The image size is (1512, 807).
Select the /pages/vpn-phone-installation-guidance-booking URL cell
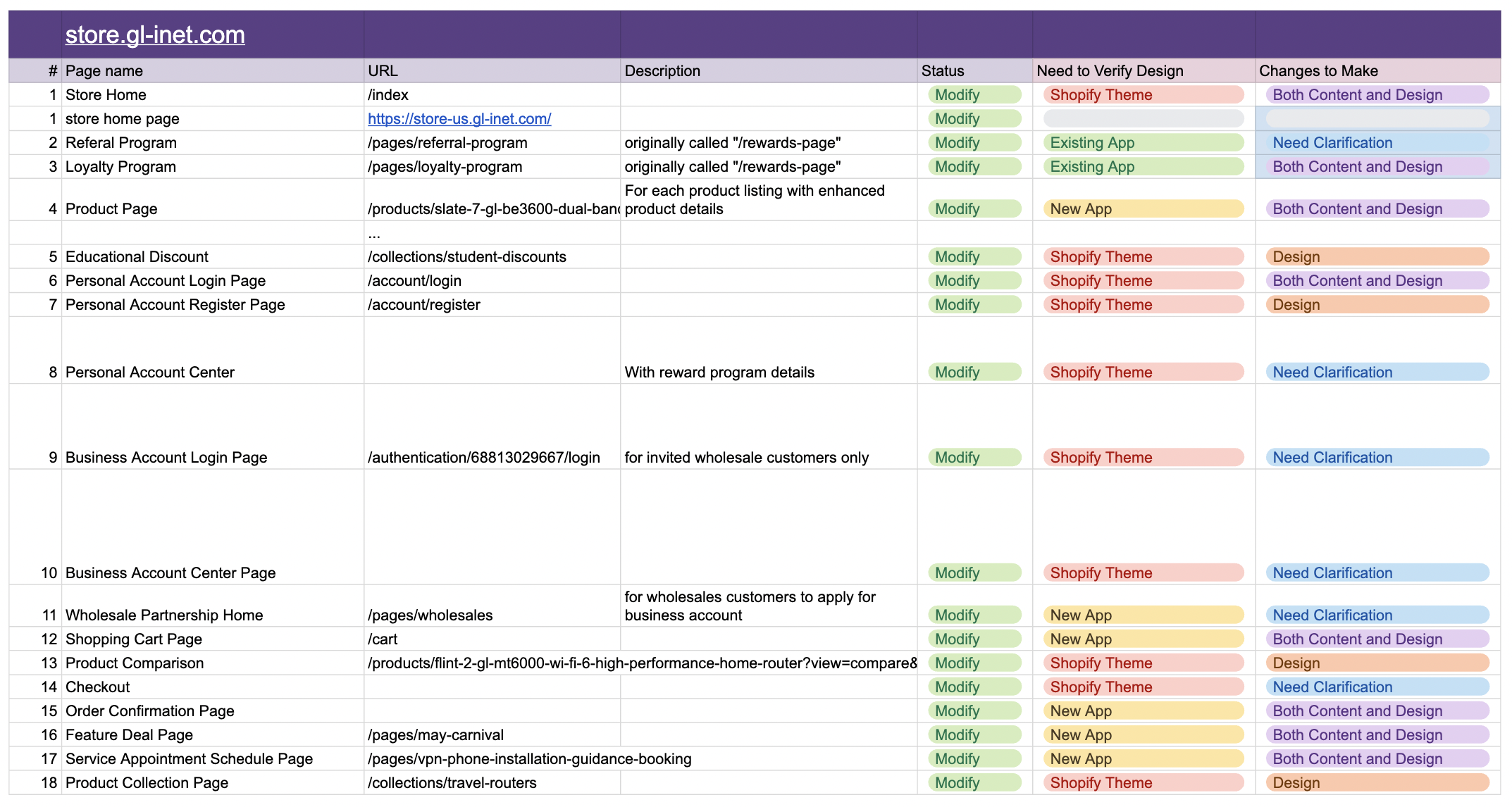492,759
